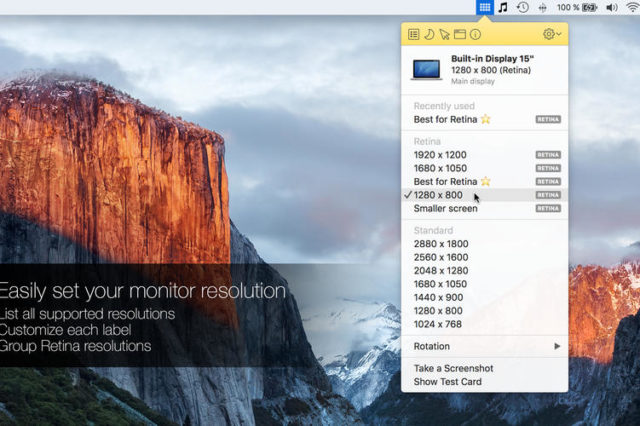Select Standard 2880 x 1800 resolution

click(440, 243)
